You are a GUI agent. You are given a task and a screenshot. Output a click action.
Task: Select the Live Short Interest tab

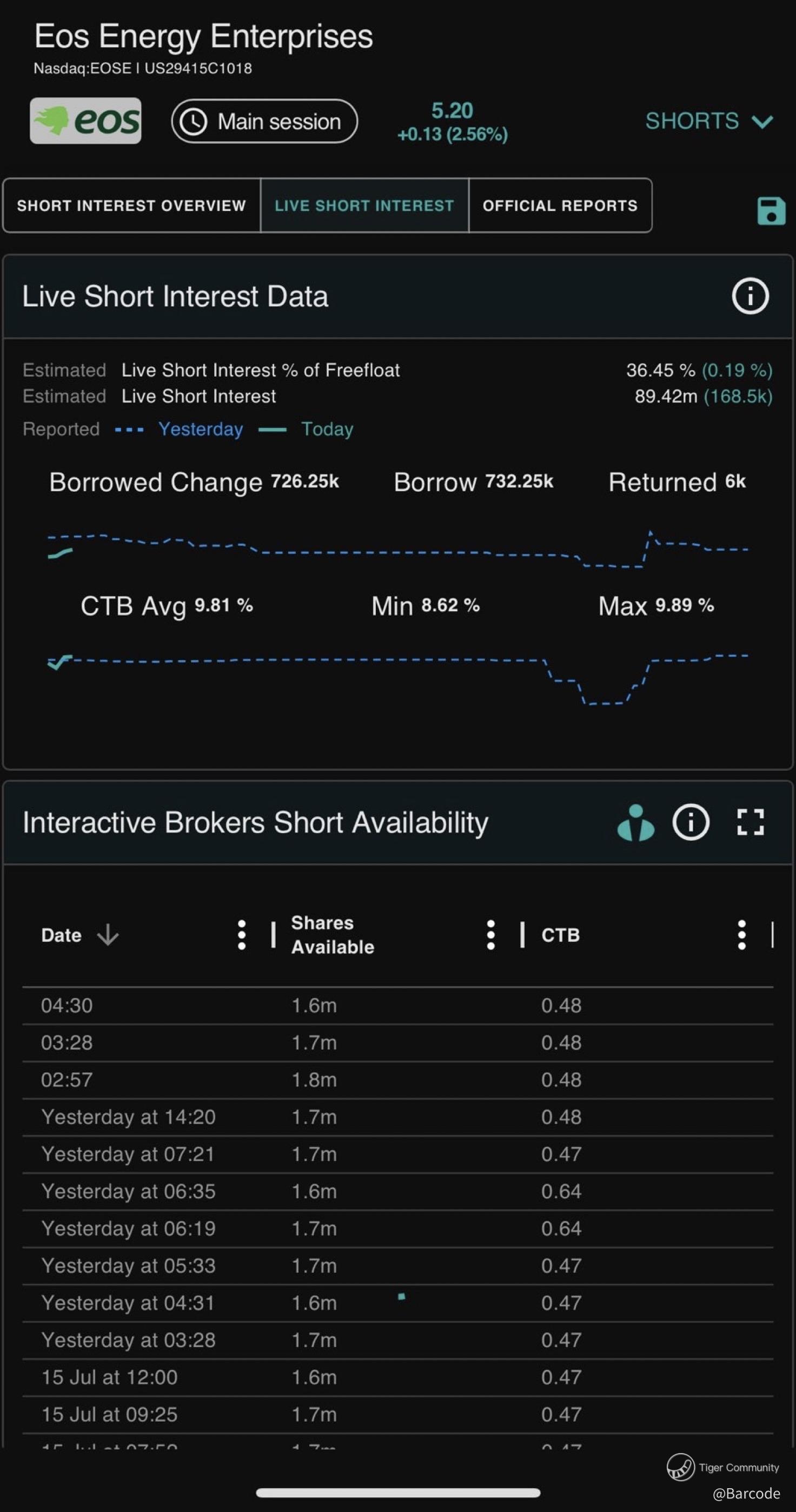(364, 206)
